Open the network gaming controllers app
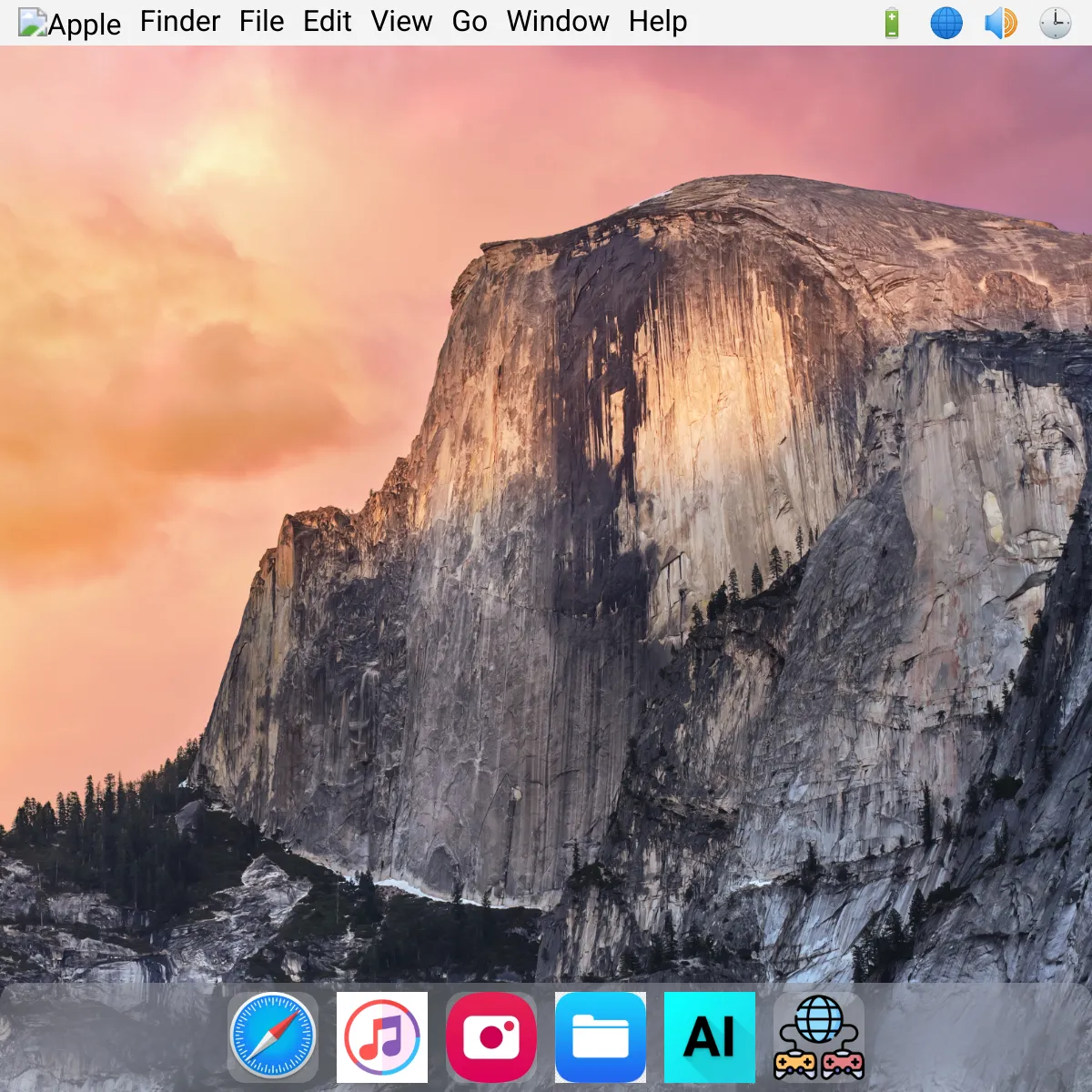Image resolution: width=1092 pixels, height=1092 pixels. [x=819, y=1037]
